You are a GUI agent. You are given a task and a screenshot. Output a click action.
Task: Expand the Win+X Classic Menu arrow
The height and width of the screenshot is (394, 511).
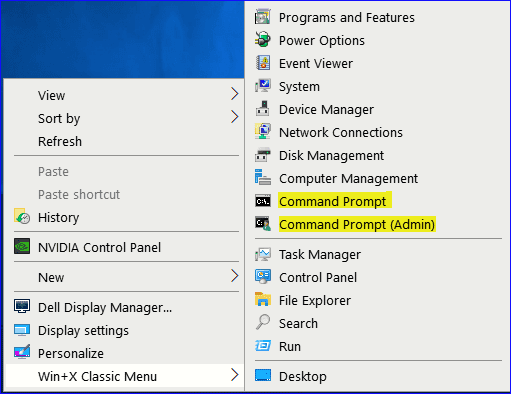click(x=235, y=375)
